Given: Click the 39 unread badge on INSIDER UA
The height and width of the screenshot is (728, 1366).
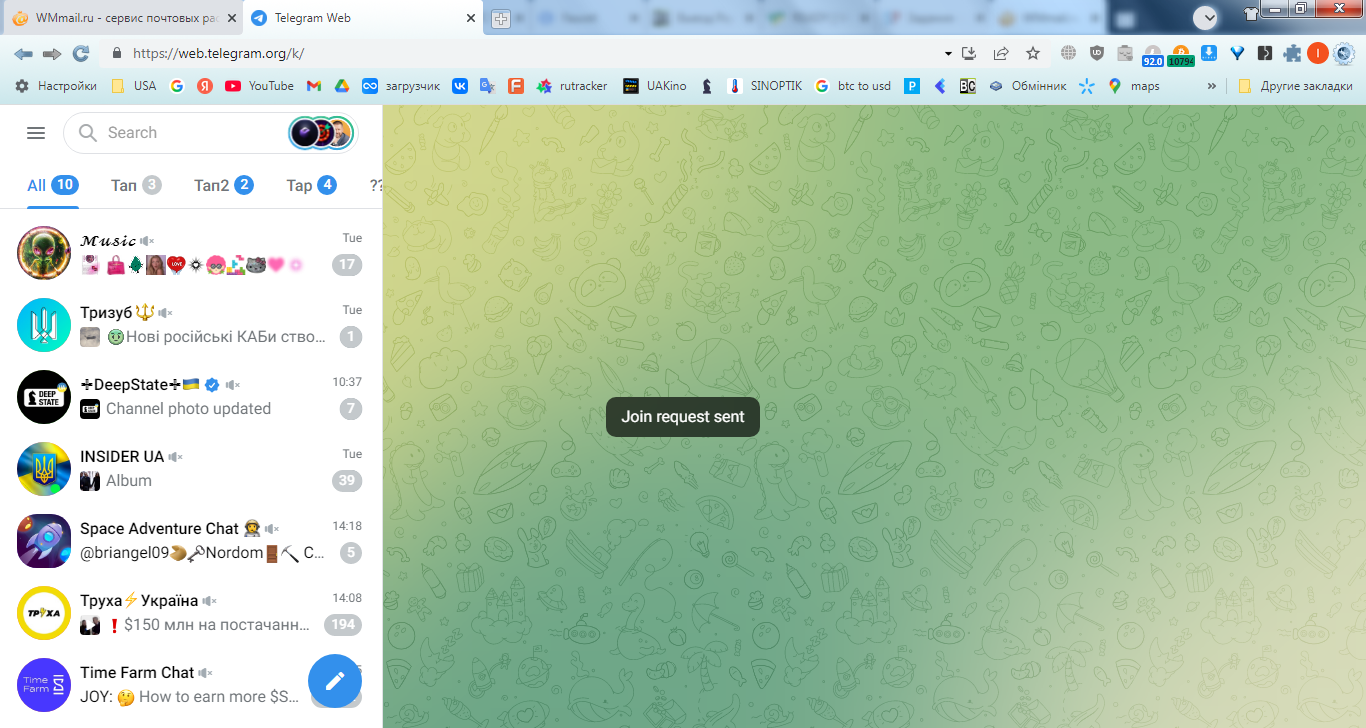Looking at the screenshot, I should (347, 481).
